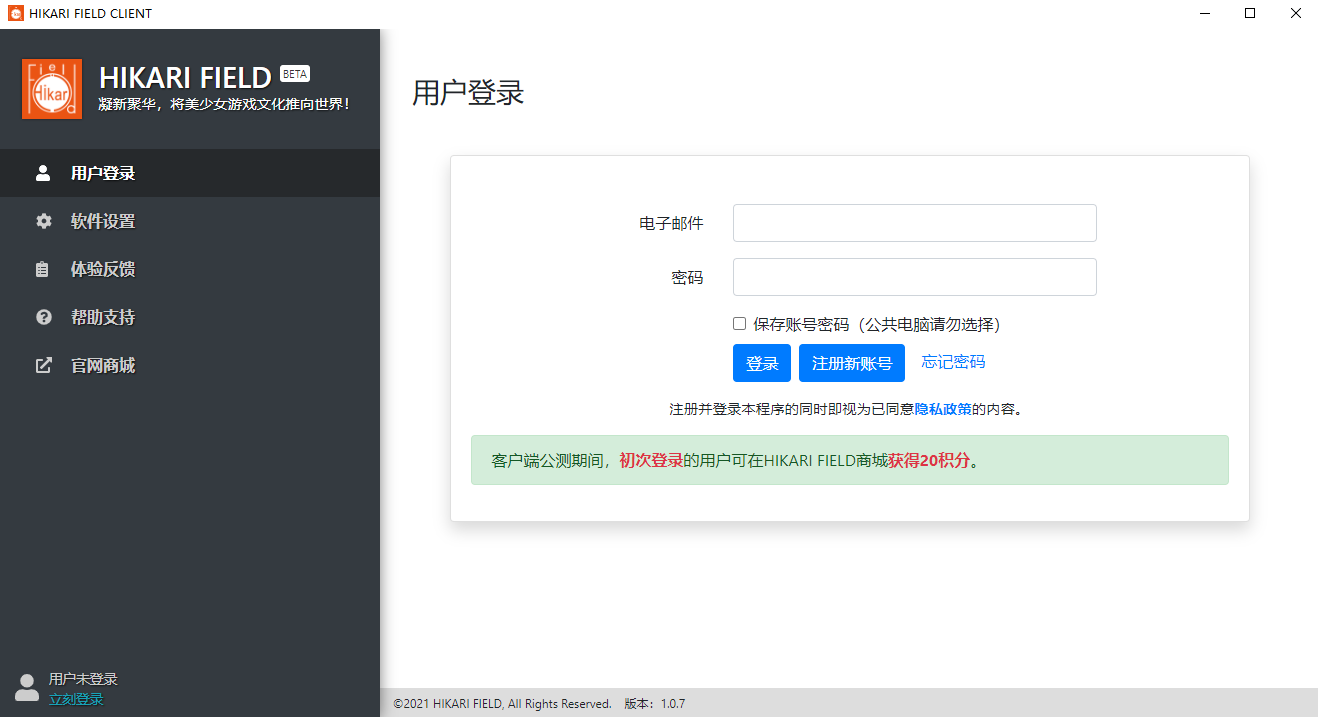Open the 隐私政策 link
The image size is (1318, 717).
click(943, 409)
